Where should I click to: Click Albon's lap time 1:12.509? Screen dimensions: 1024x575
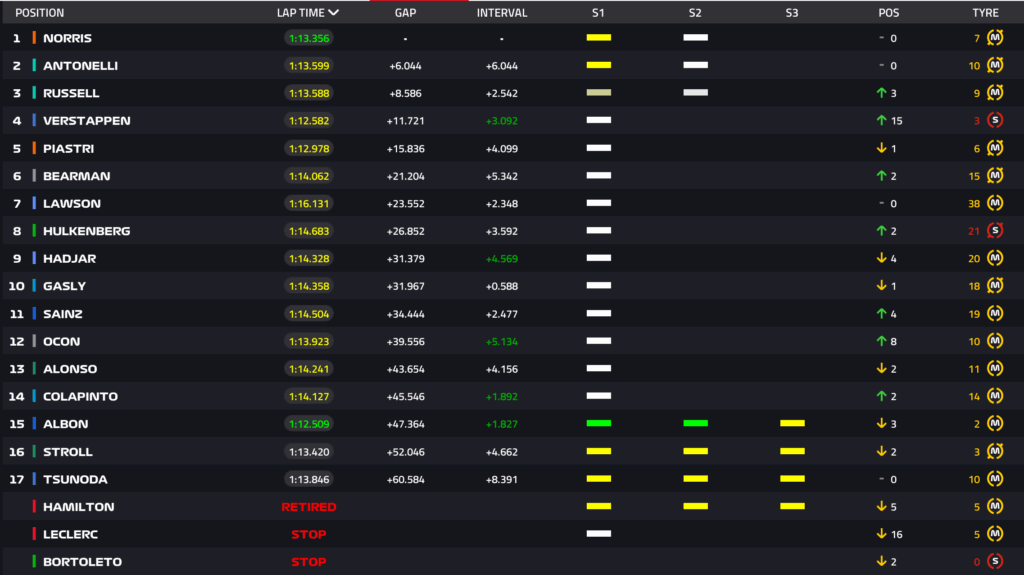pos(308,424)
